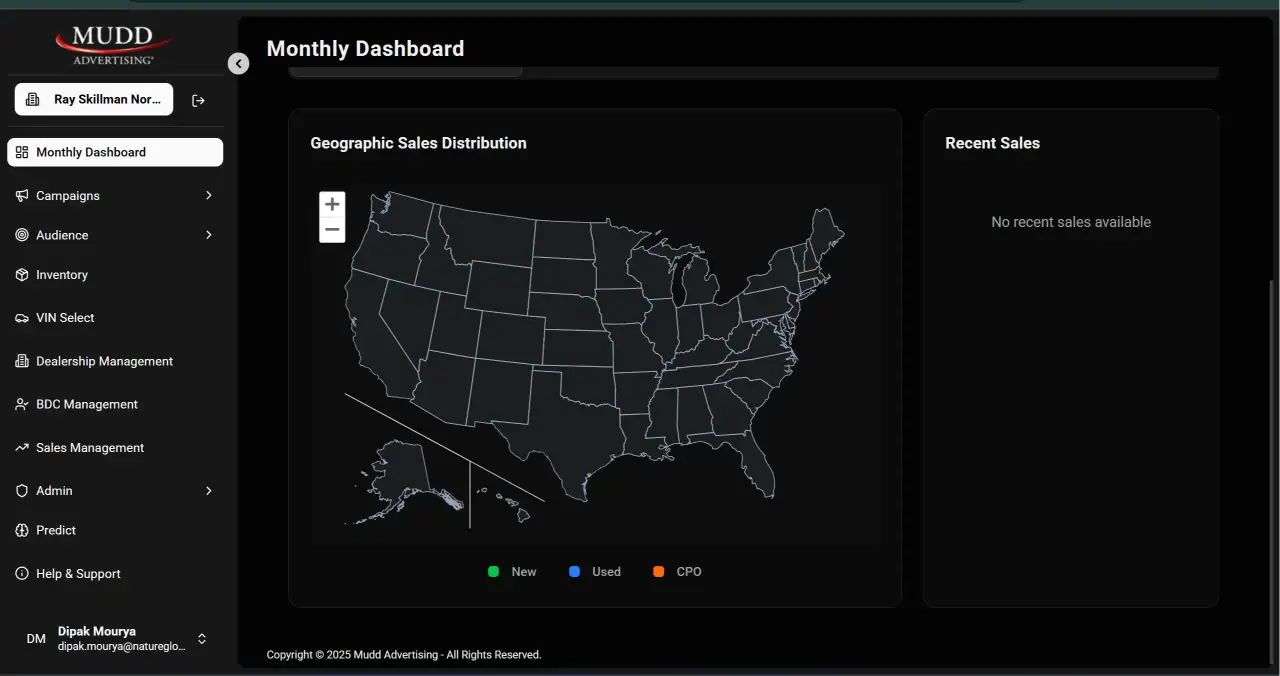
Task: Expand the Campaigns submenu chevron
Action: tap(209, 195)
